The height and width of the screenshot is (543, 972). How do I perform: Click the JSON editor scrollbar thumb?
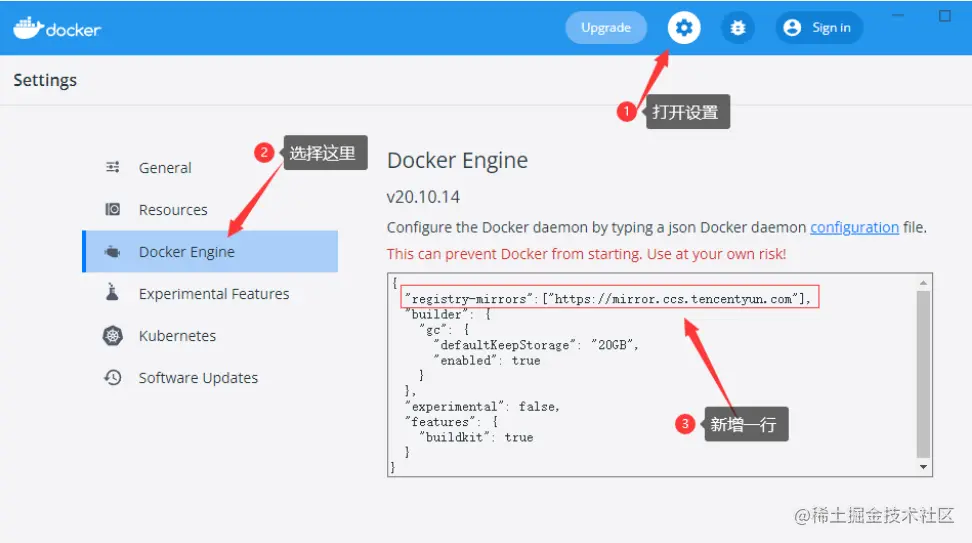click(x=923, y=374)
